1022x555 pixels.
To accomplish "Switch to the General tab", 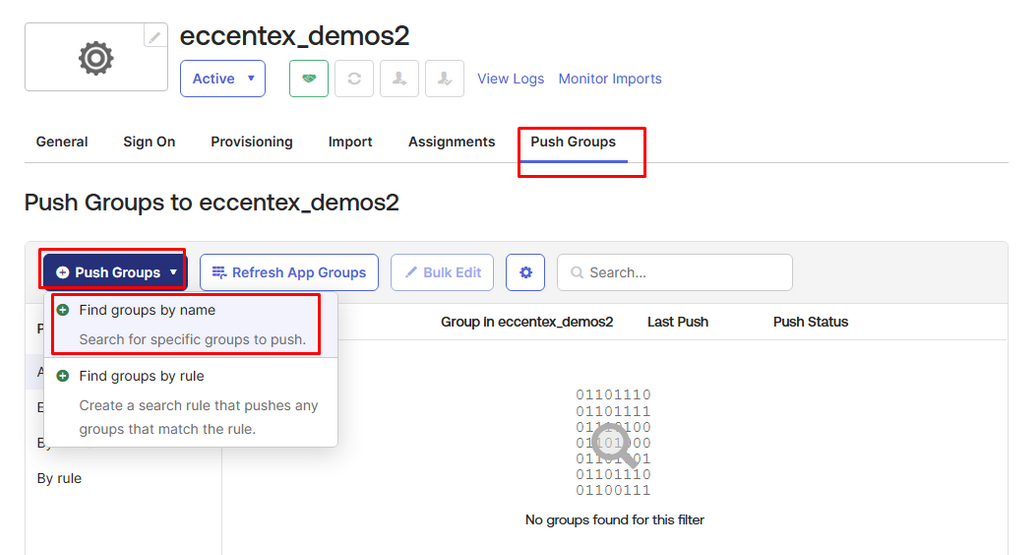I will 62,142.
